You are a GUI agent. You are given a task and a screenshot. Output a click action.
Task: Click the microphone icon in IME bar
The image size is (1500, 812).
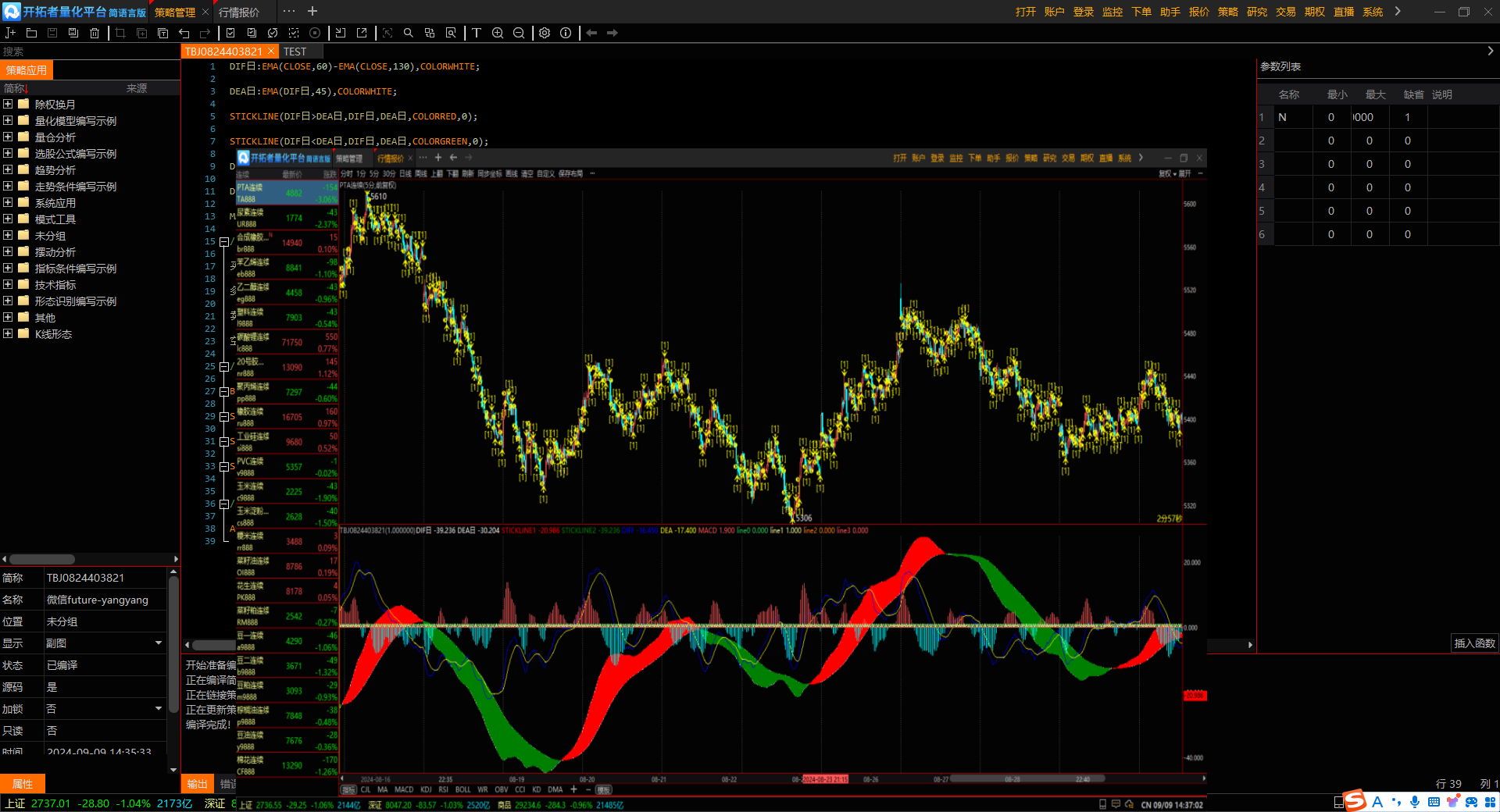point(1415,802)
